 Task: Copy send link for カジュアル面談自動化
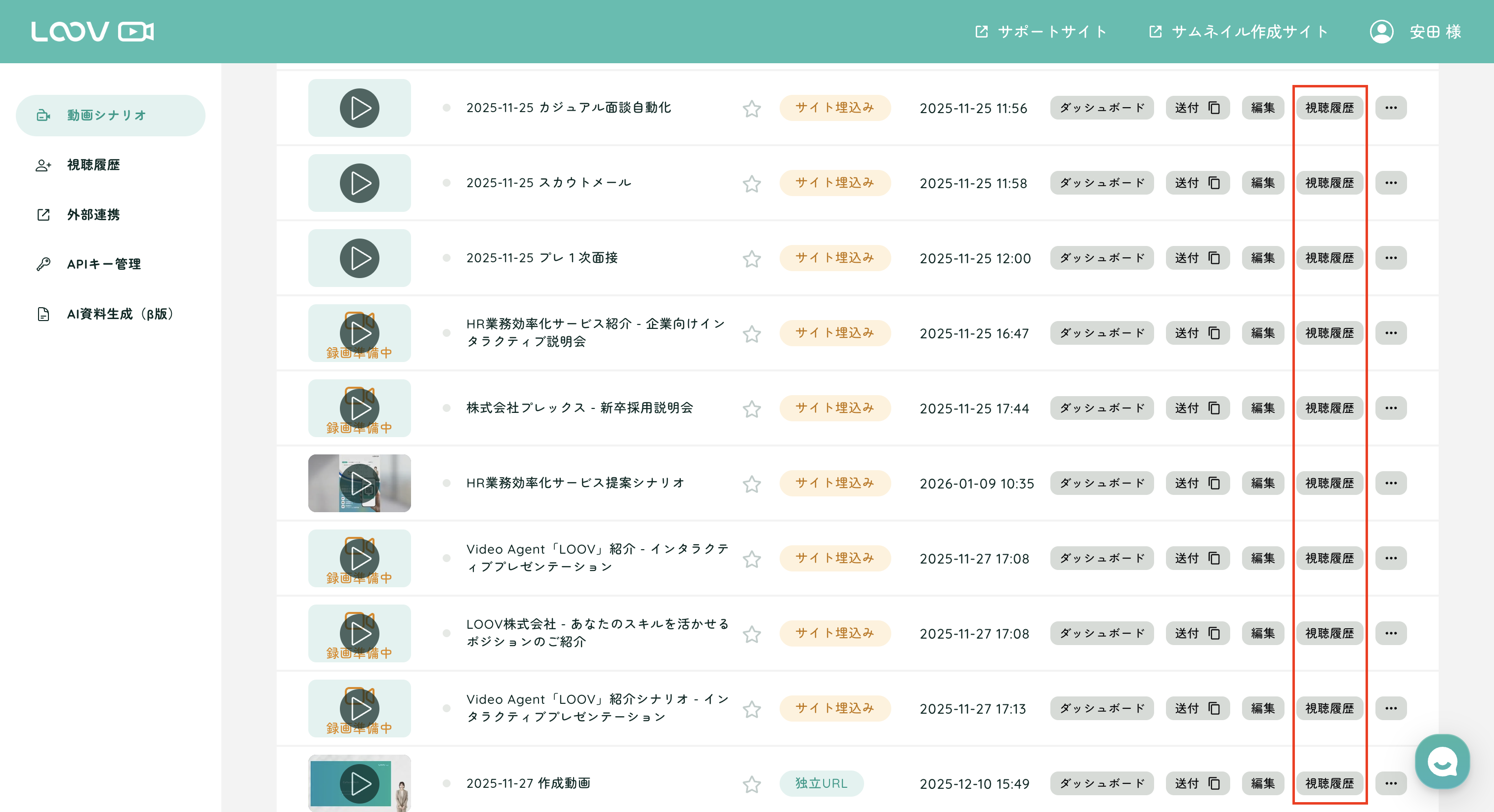tap(1197, 108)
